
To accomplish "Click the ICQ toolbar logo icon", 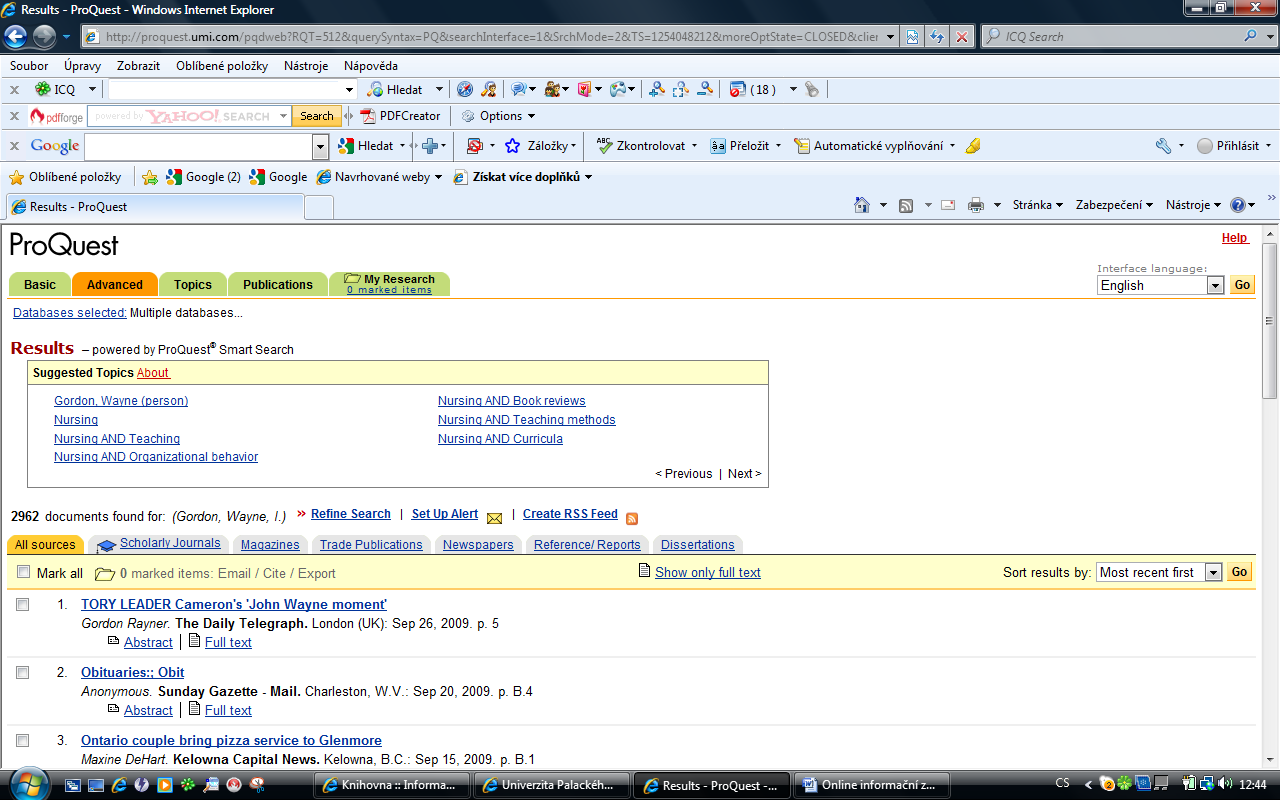I will tap(42, 89).
